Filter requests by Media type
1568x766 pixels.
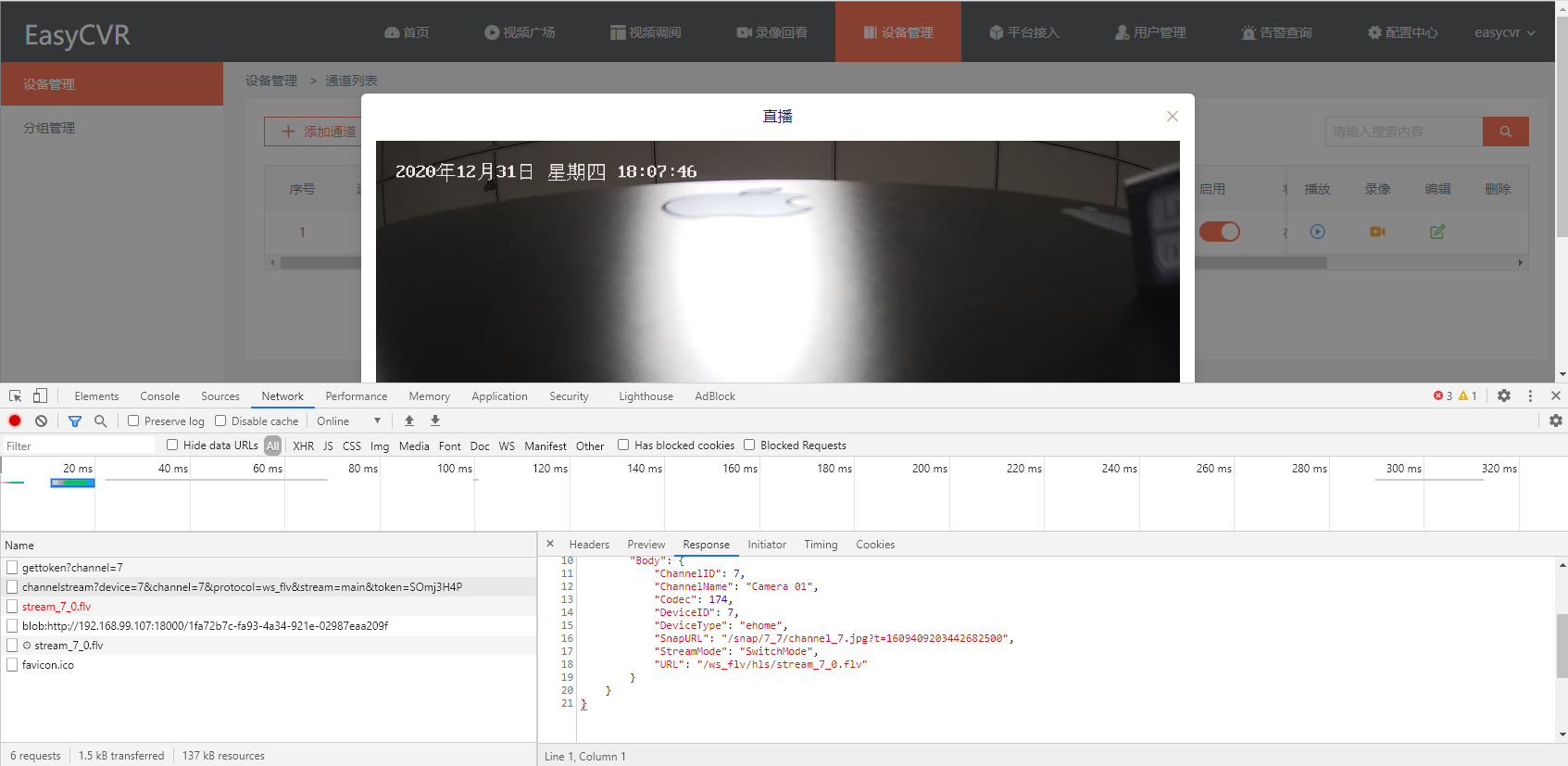click(x=414, y=446)
